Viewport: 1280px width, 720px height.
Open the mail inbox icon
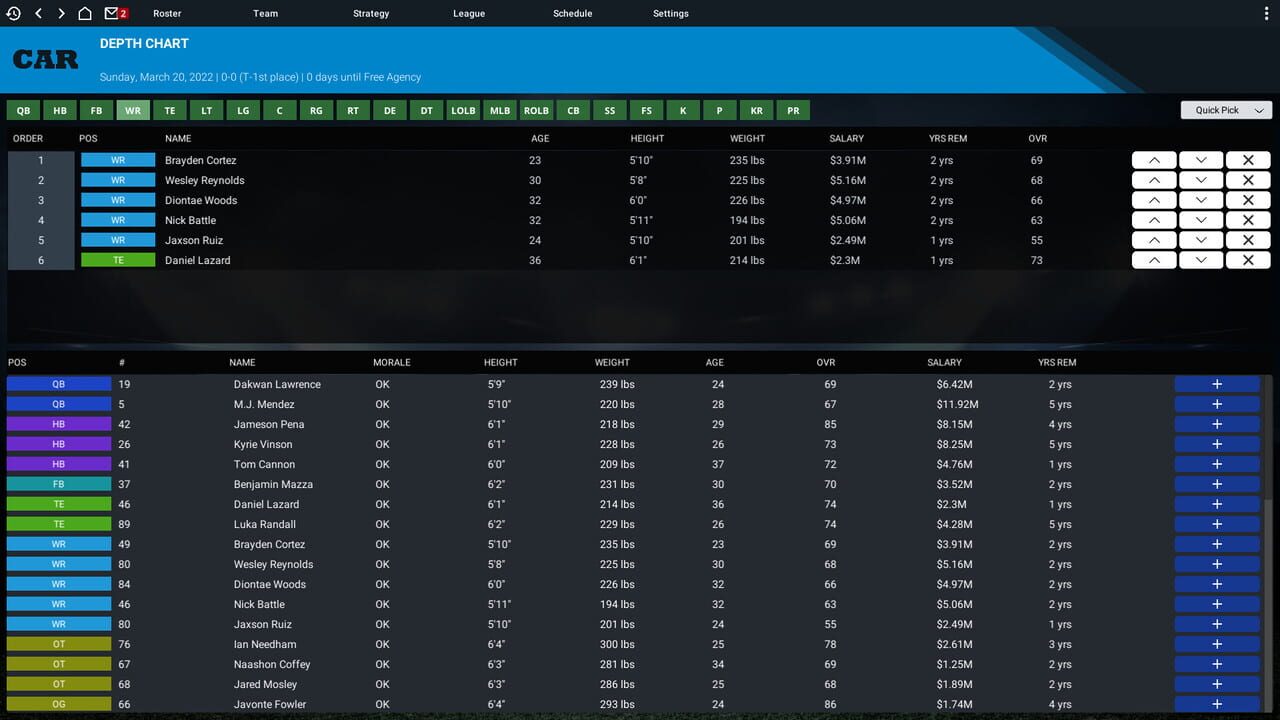pos(112,14)
